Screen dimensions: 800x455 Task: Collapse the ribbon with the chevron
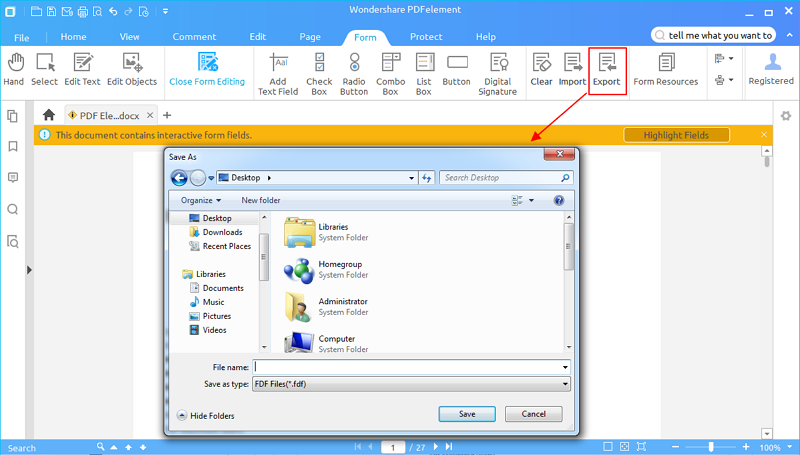[790, 35]
